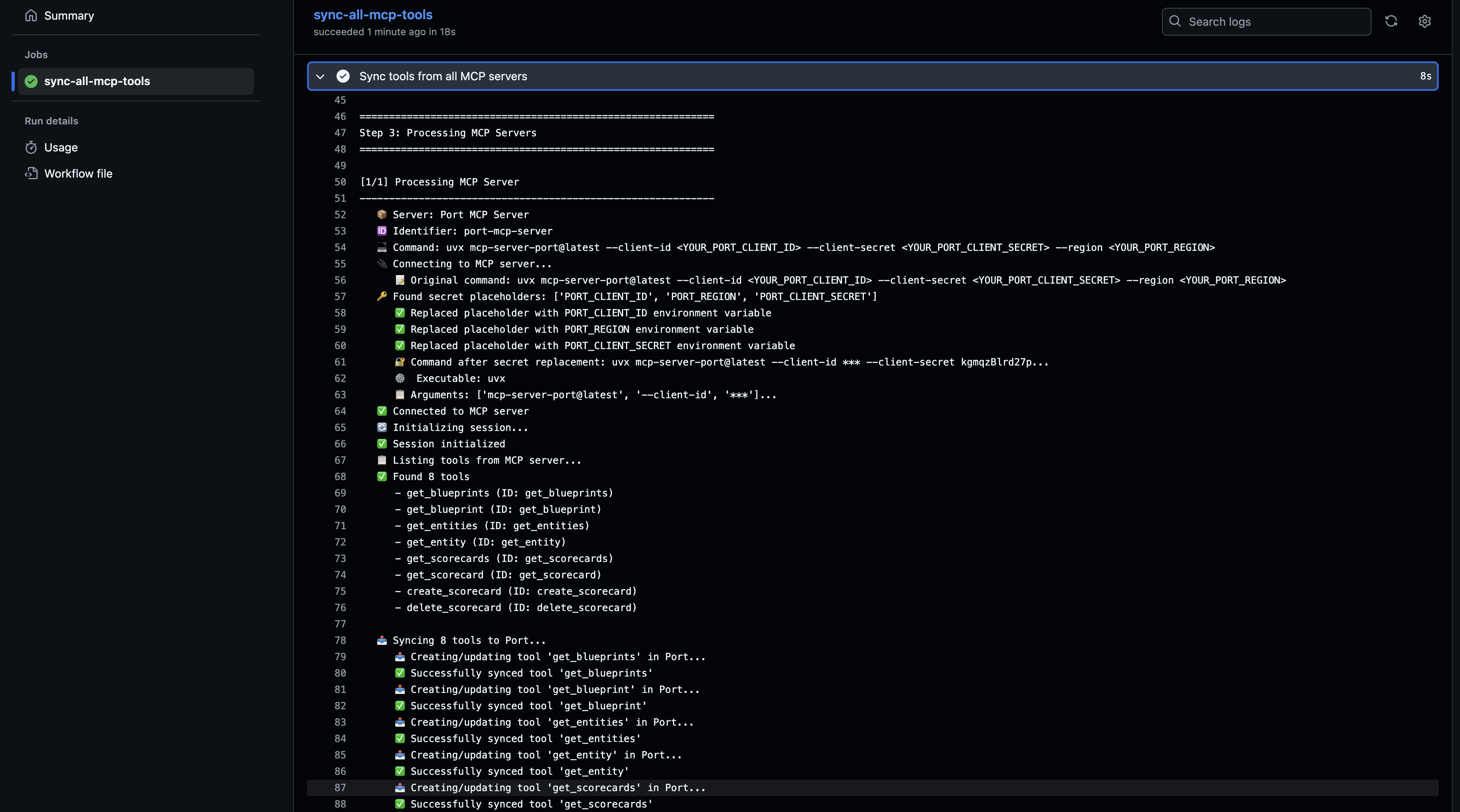This screenshot has width=1460, height=812.
Task: Click log line number 87
Action: (340, 787)
